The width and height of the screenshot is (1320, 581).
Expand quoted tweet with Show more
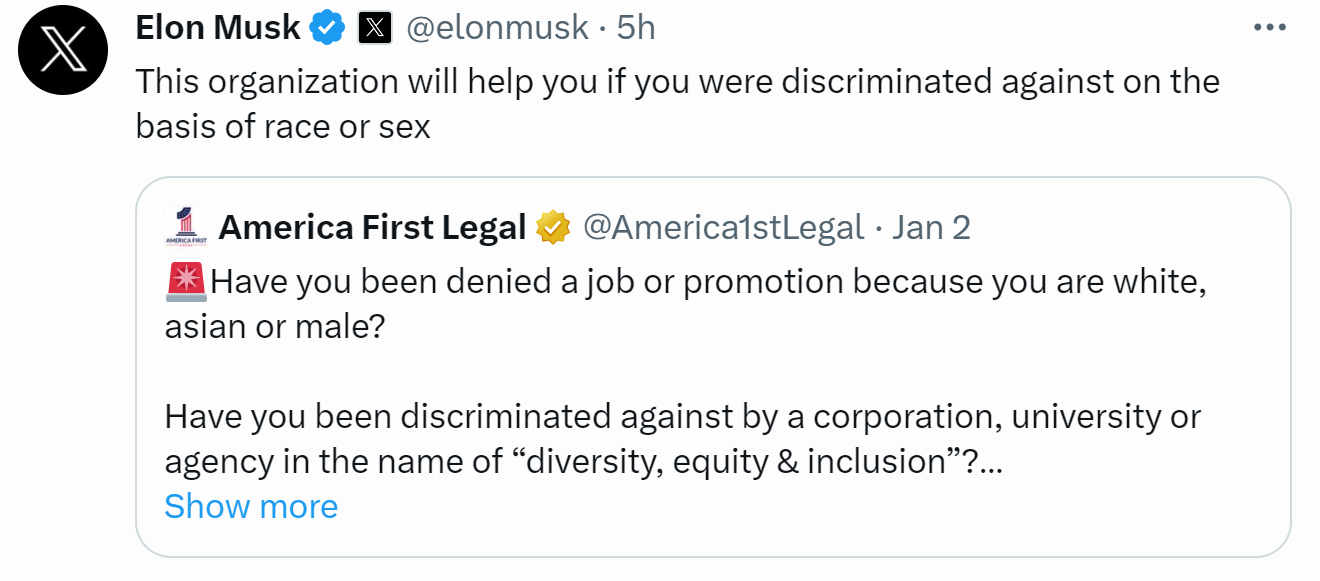(251, 506)
